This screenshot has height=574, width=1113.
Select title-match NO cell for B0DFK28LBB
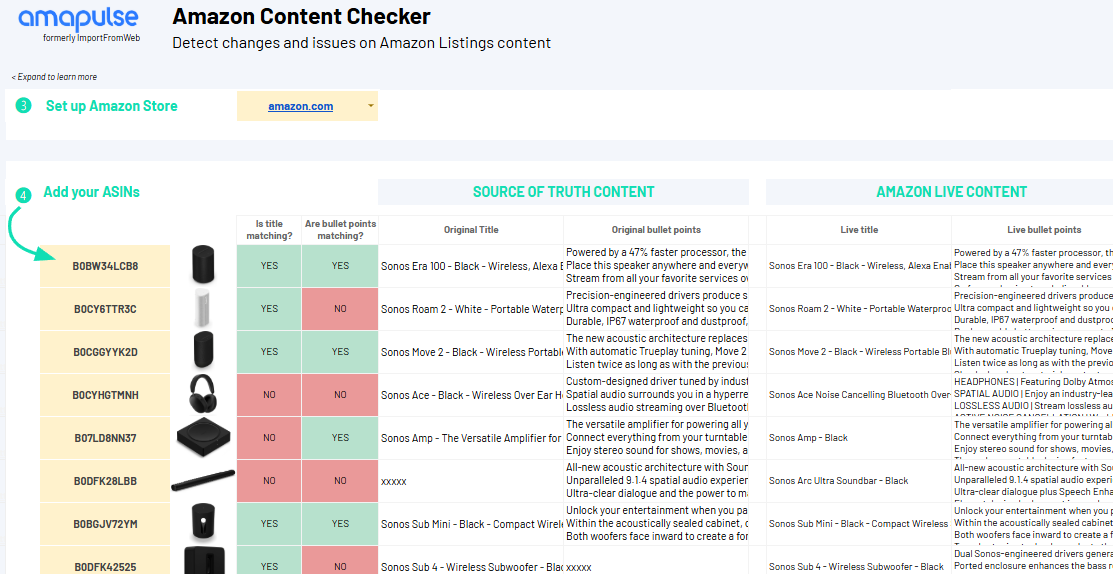coord(269,481)
